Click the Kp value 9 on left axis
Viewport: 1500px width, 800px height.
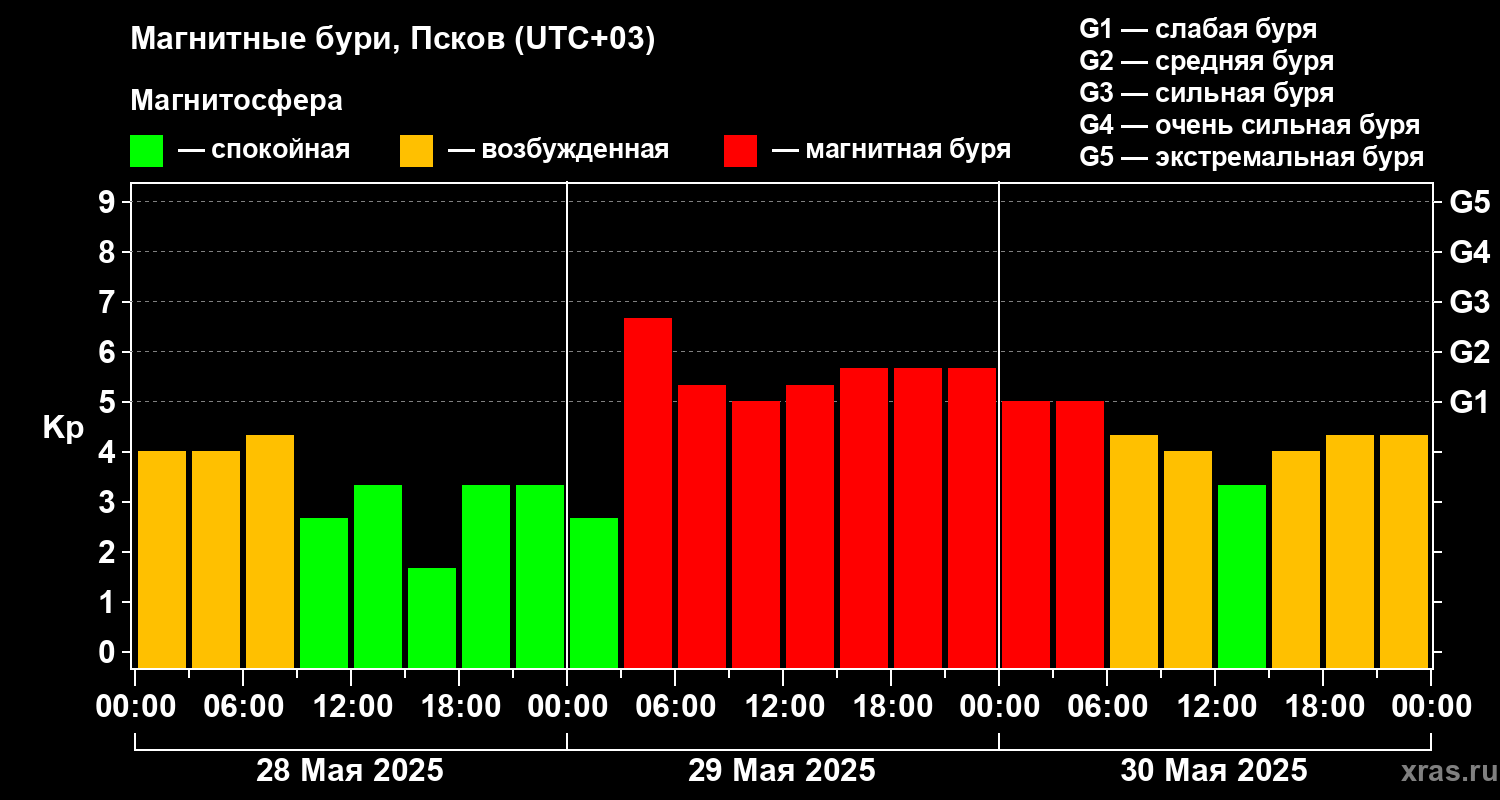point(109,202)
